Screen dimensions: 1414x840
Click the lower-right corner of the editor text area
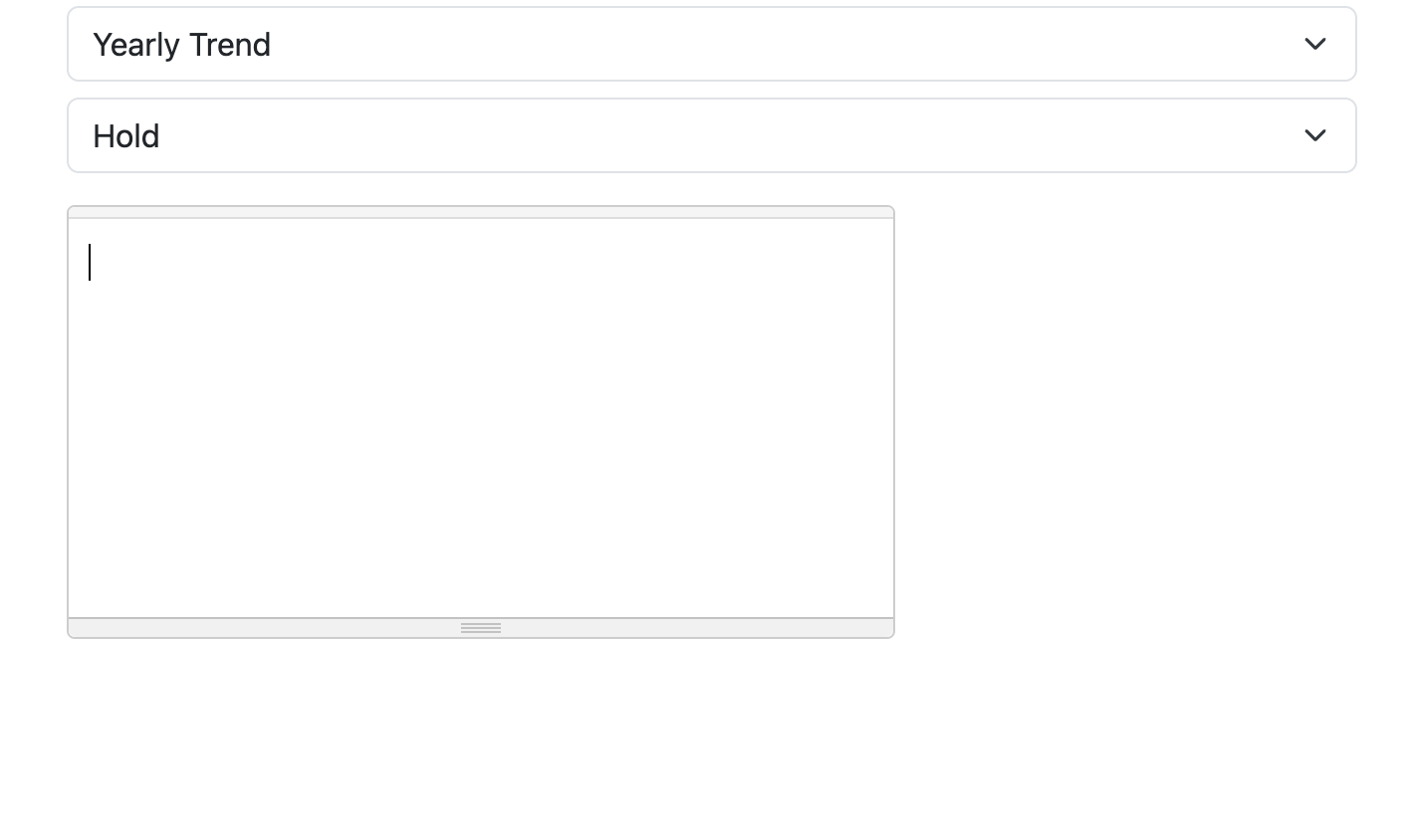[884, 608]
